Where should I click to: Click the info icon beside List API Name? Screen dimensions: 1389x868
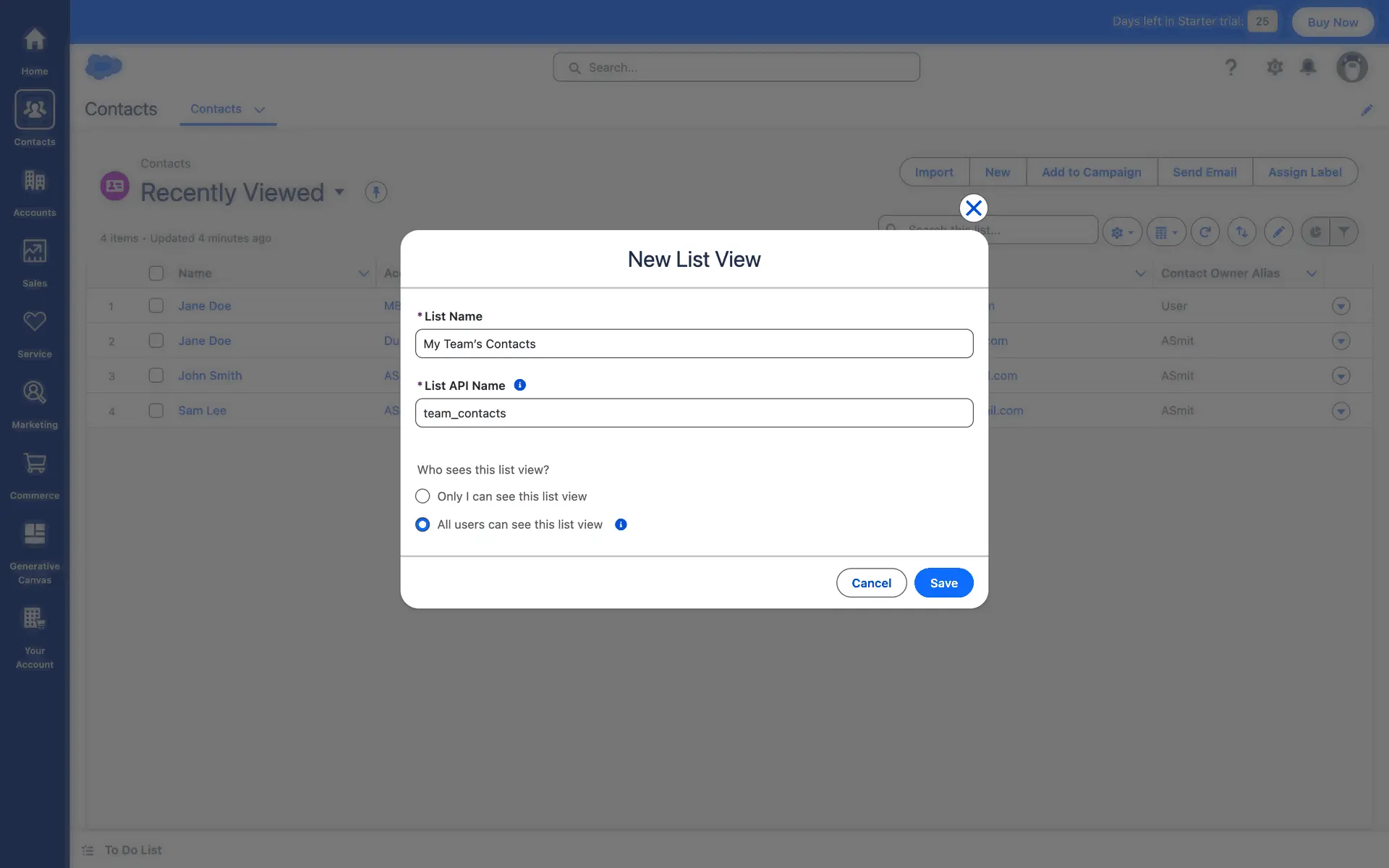tap(519, 386)
